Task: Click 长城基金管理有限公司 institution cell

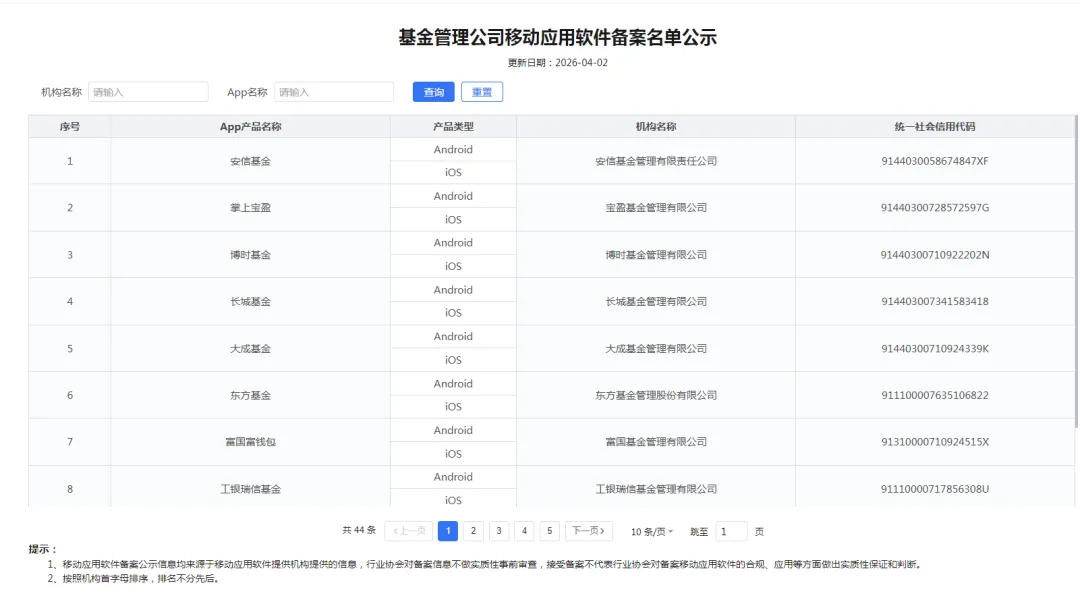Action: [x=656, y=302]
